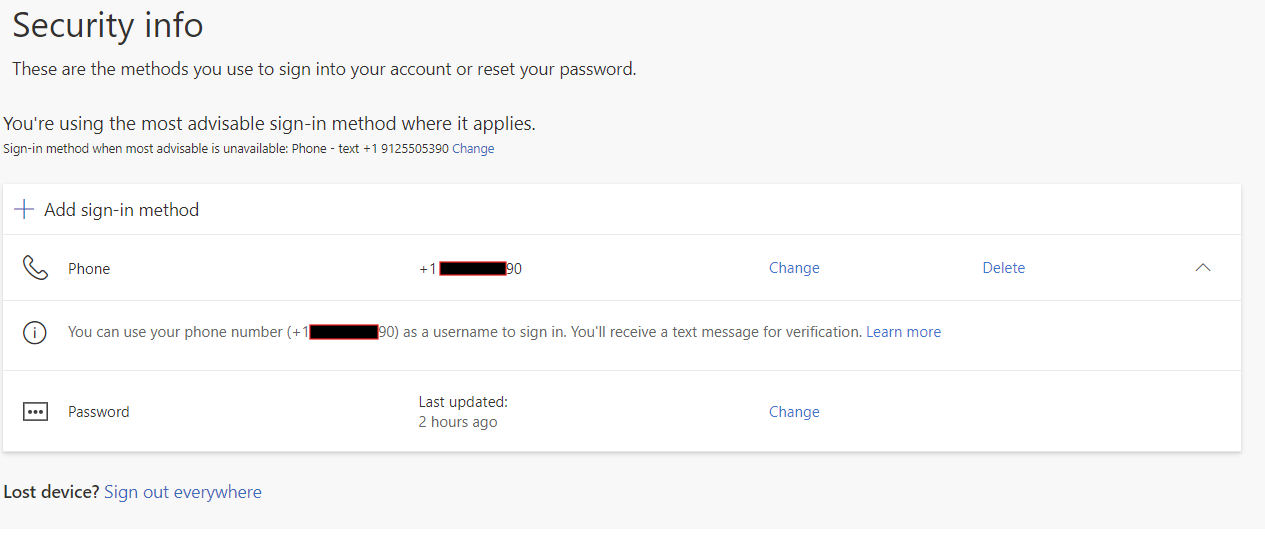Click the plus icon beside Add sign-in method
This screenshot has width=1265, height=540.
(24, 210)
